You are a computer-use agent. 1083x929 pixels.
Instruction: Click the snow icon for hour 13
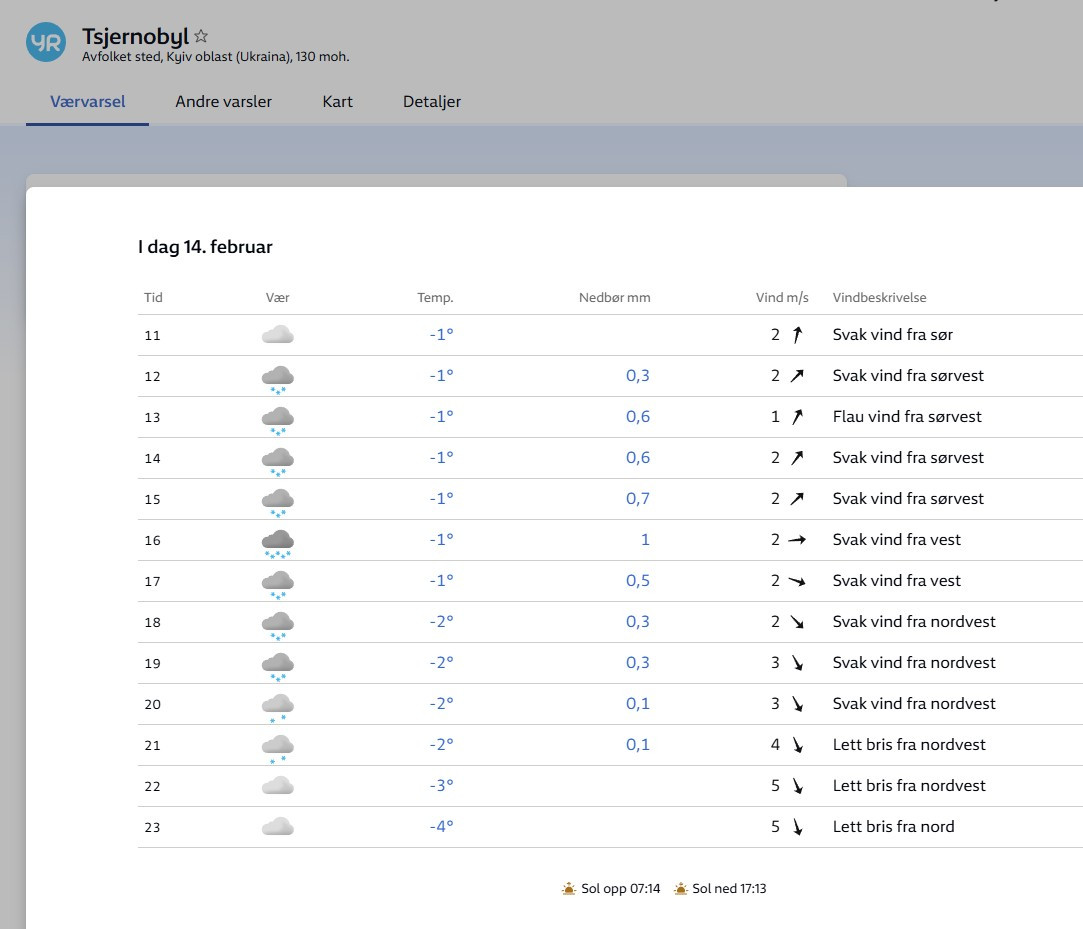click(278, 420)
